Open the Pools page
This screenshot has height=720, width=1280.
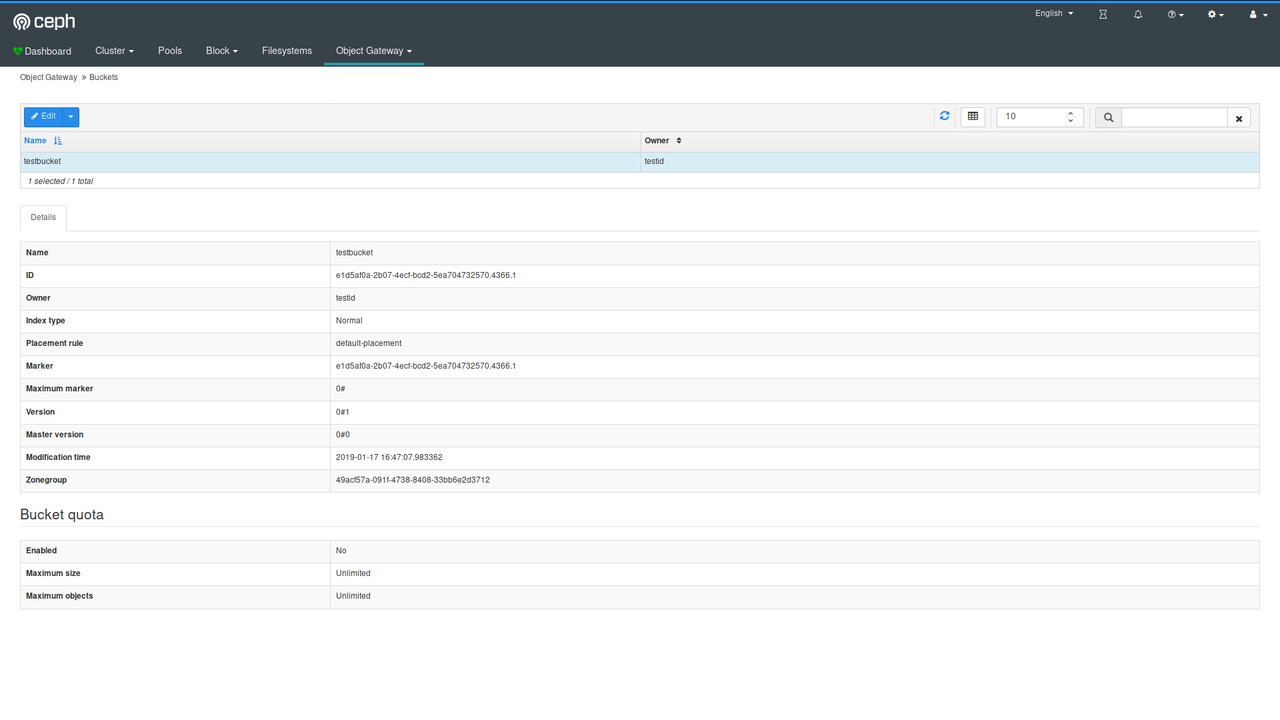[x=170, y=51]
